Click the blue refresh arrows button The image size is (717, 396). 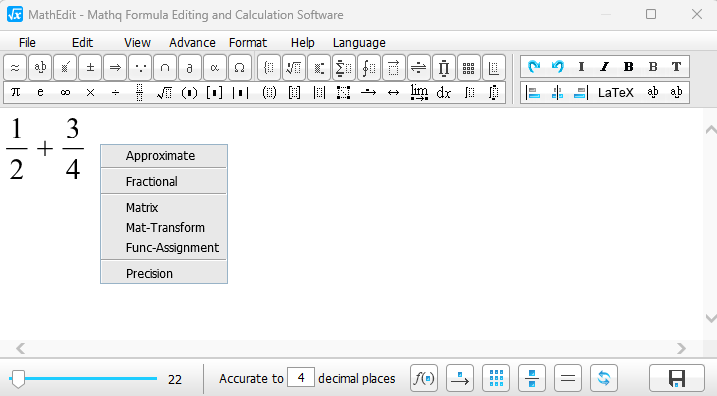[x=604, y=378]
